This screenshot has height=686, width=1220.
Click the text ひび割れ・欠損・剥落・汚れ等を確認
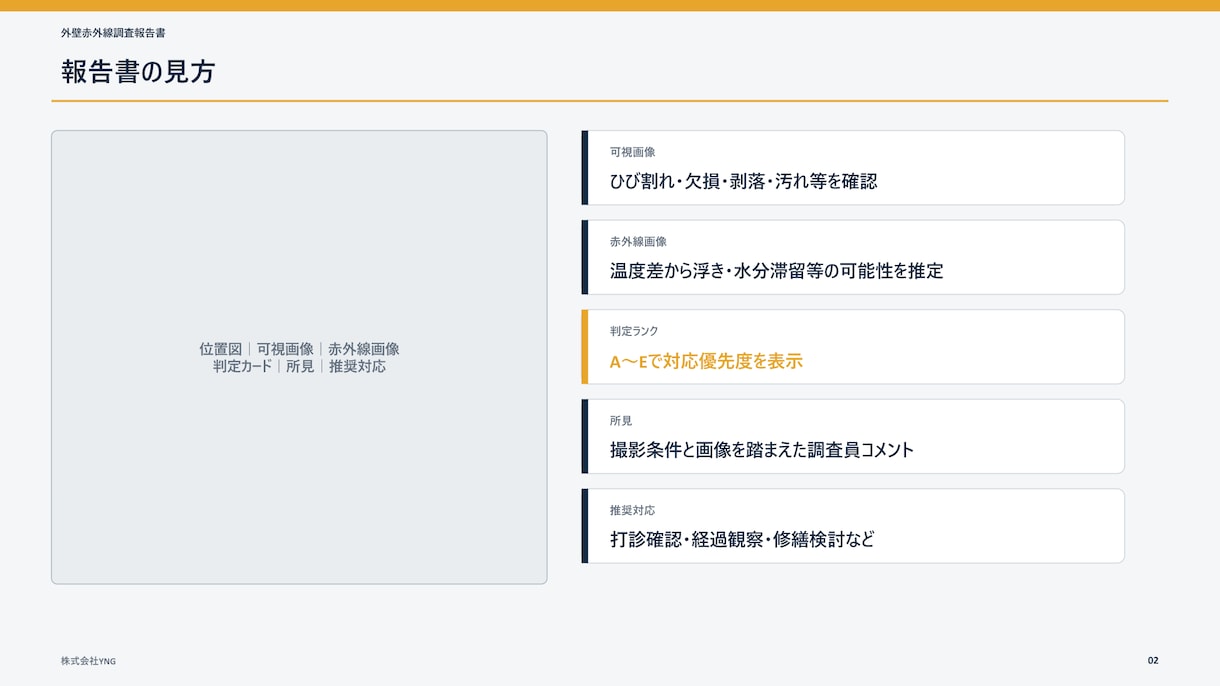click(x=743, y=182)
